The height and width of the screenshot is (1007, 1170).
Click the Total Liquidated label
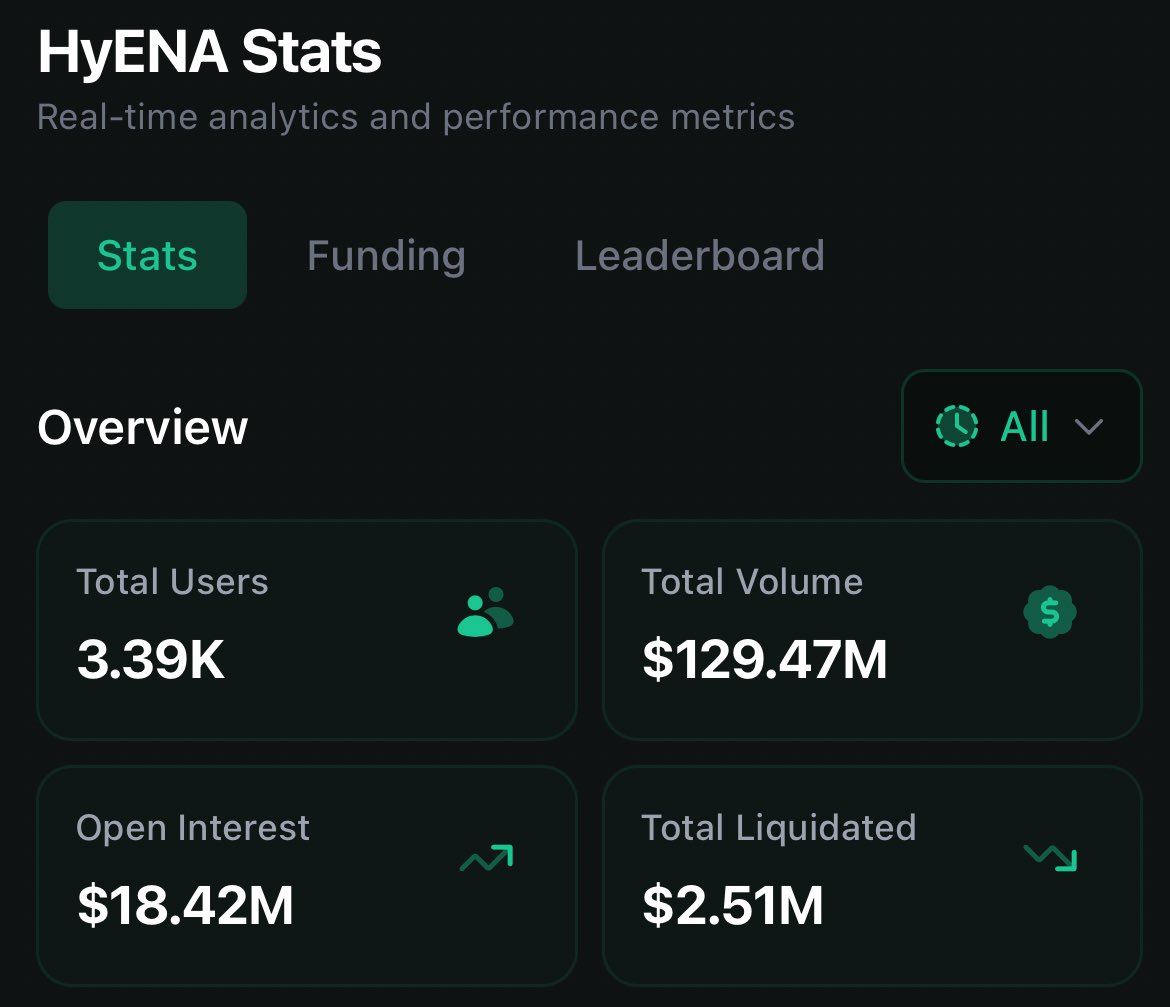779,828
